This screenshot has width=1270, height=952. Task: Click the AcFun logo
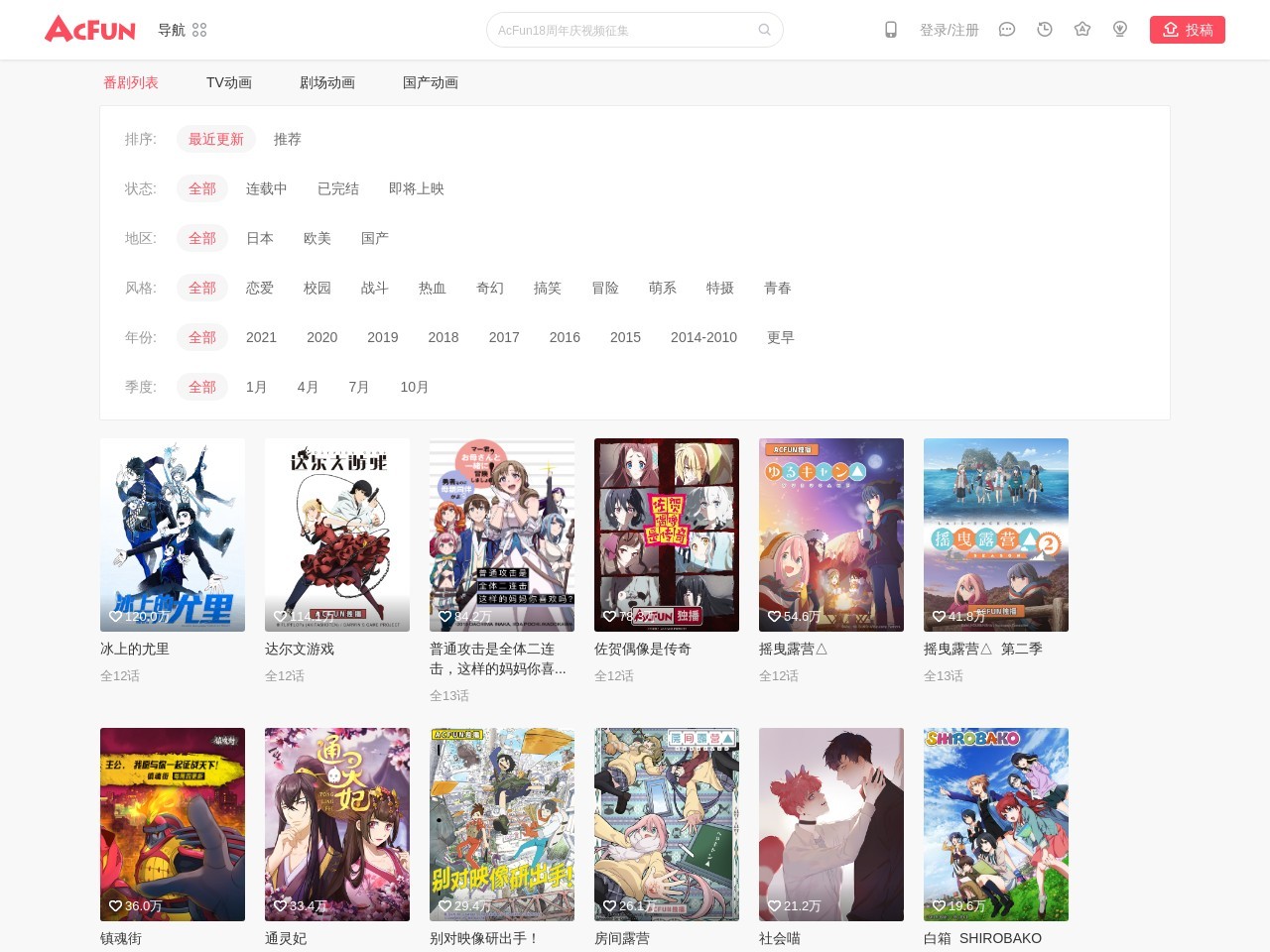[90, 29]
